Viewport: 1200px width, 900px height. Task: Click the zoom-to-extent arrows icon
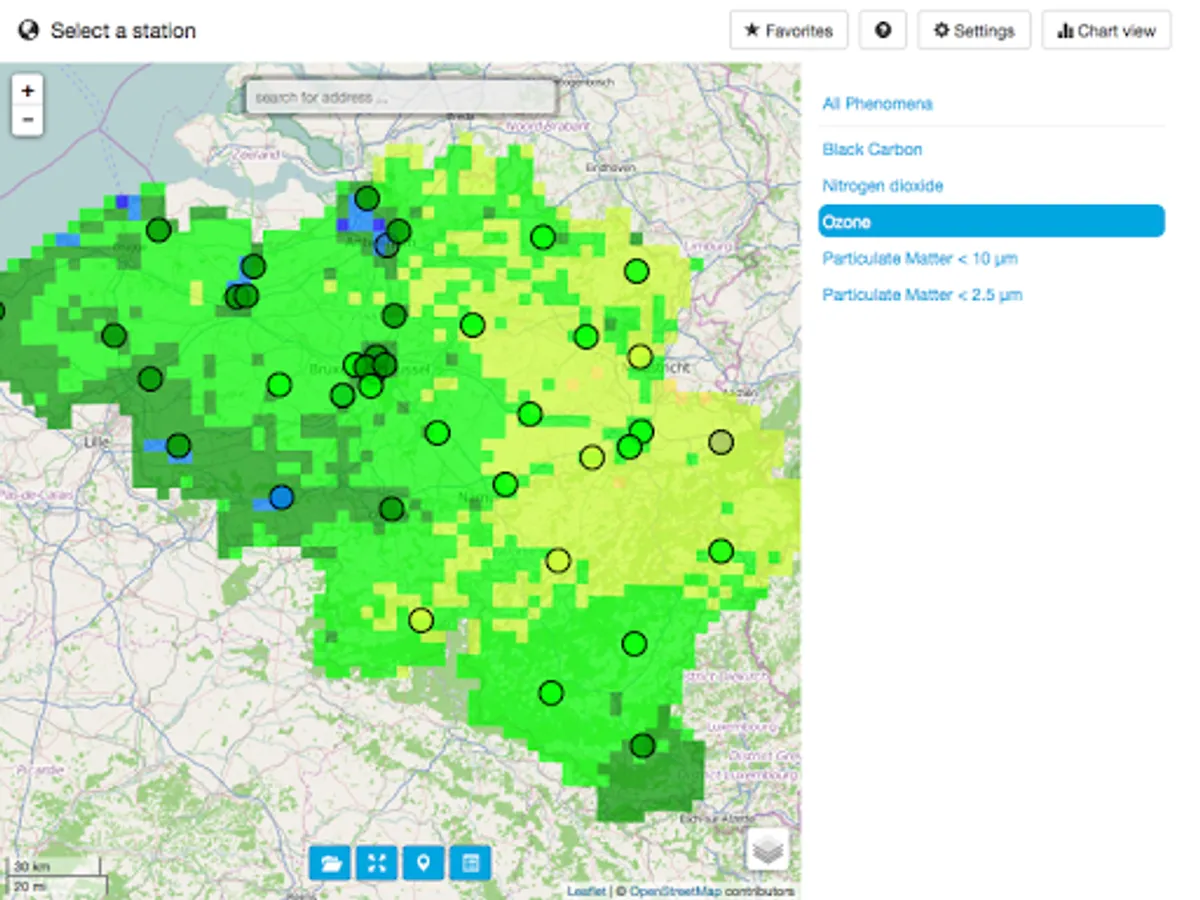coord(377,862)
